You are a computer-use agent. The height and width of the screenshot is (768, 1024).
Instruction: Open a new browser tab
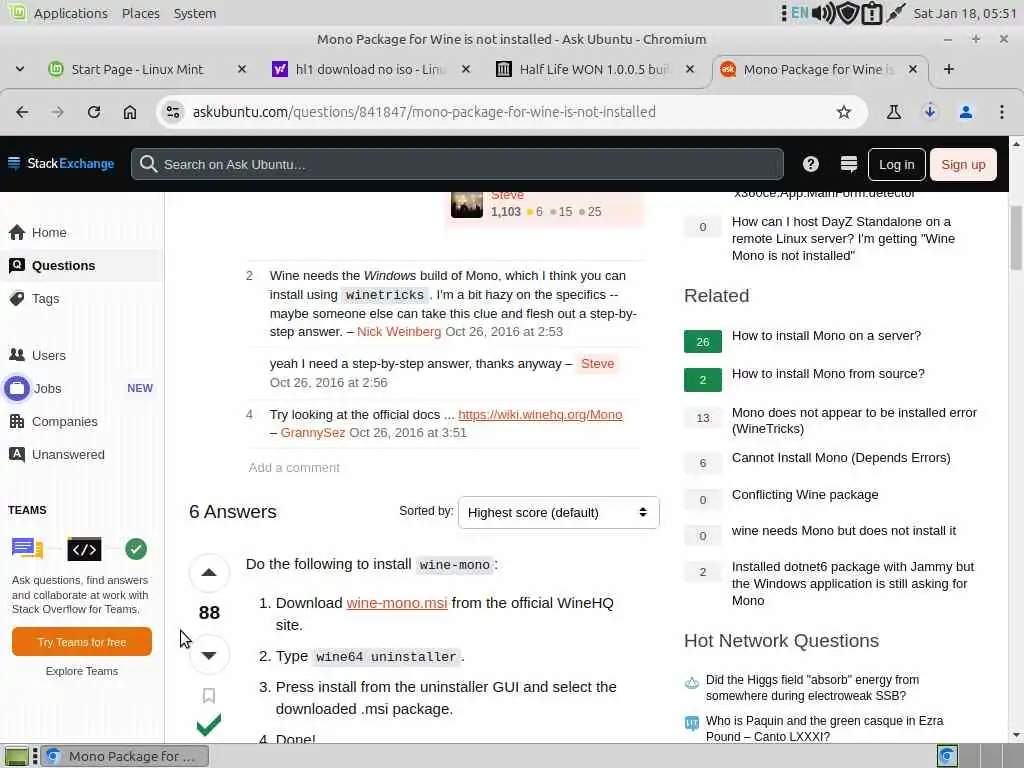click(x=949, y=69)
